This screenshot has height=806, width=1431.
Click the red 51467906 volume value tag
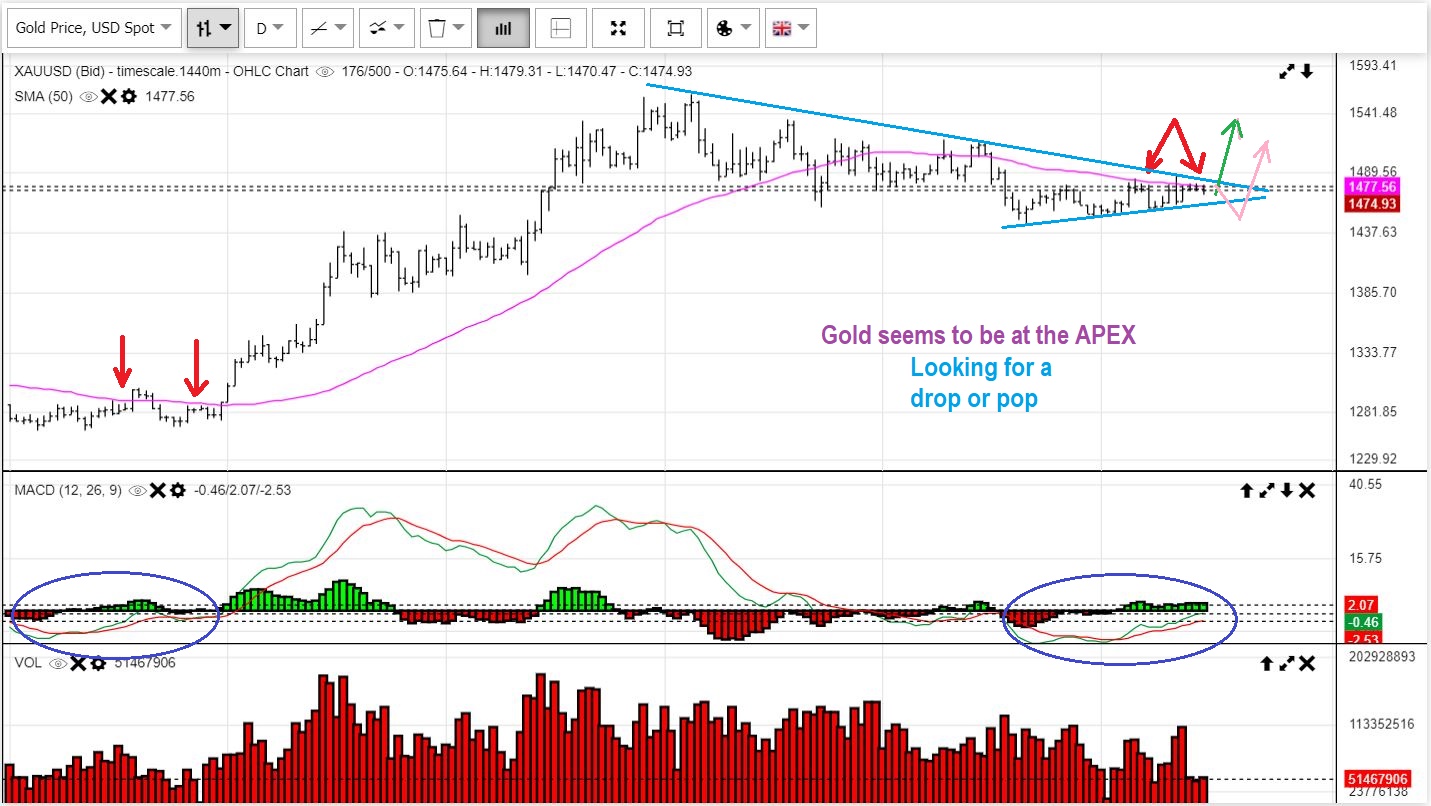click(x=1378, y=779)
